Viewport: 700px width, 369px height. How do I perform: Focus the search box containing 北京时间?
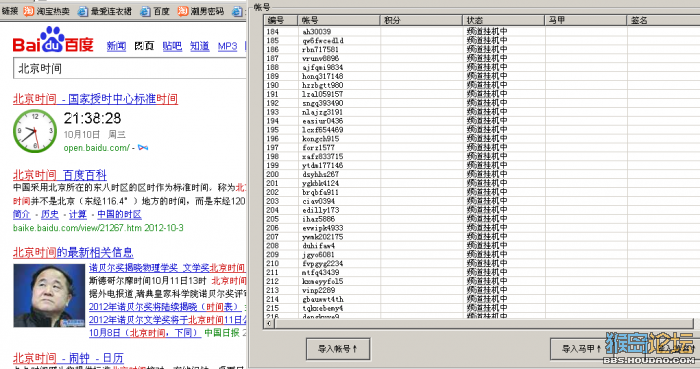tap(129, 69)
